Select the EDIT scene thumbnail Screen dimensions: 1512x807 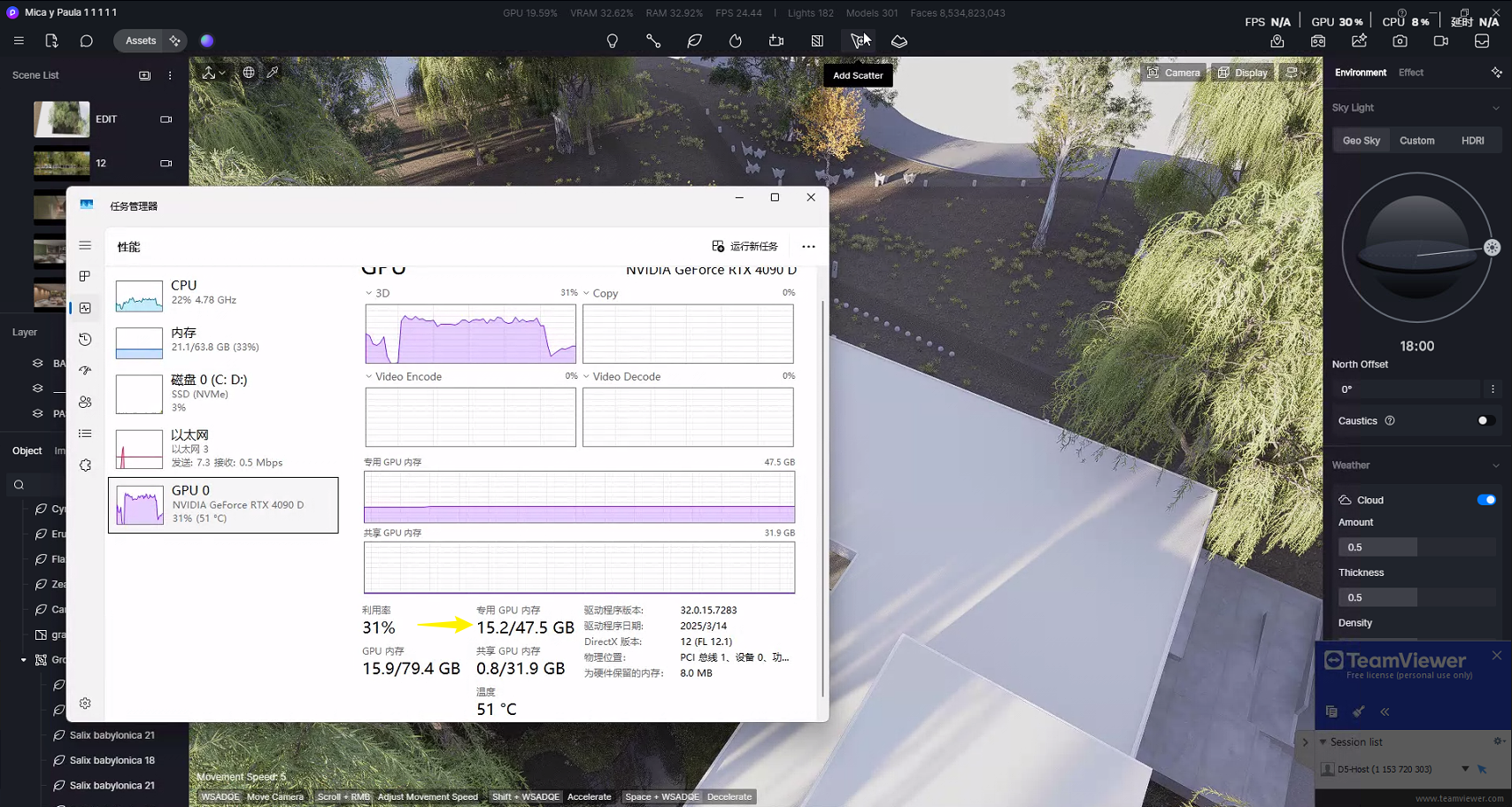click(62, 119)
